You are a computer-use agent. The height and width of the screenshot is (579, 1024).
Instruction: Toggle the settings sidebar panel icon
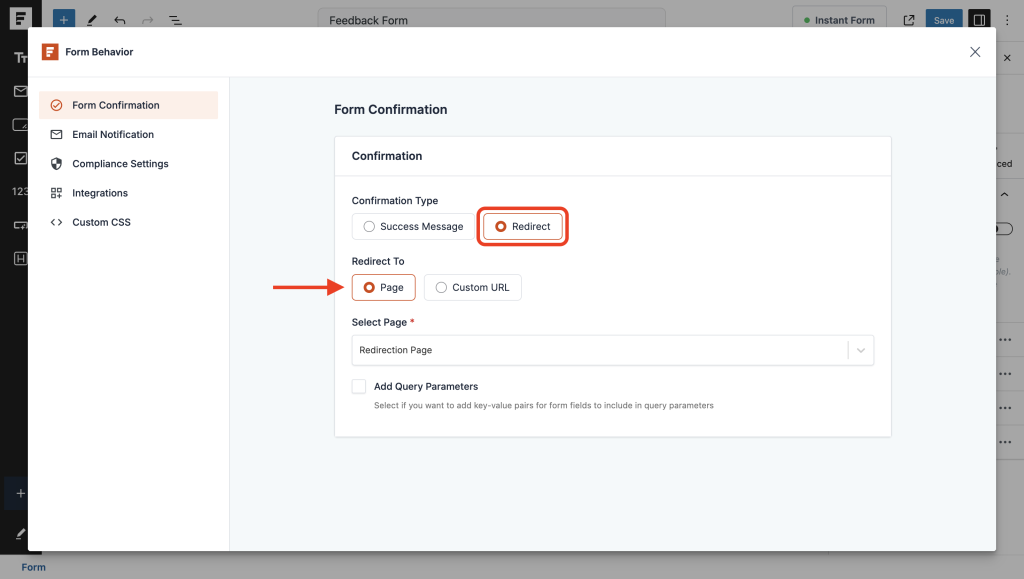tap(978, 19)
